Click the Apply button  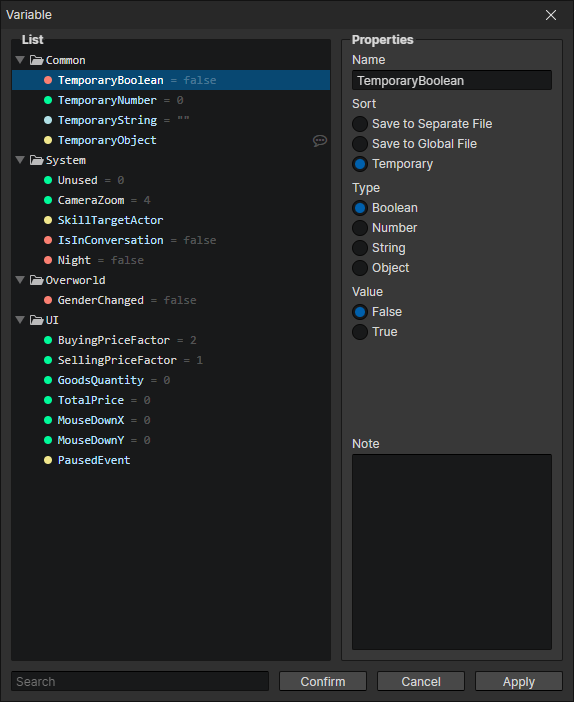tap(518, 681)
